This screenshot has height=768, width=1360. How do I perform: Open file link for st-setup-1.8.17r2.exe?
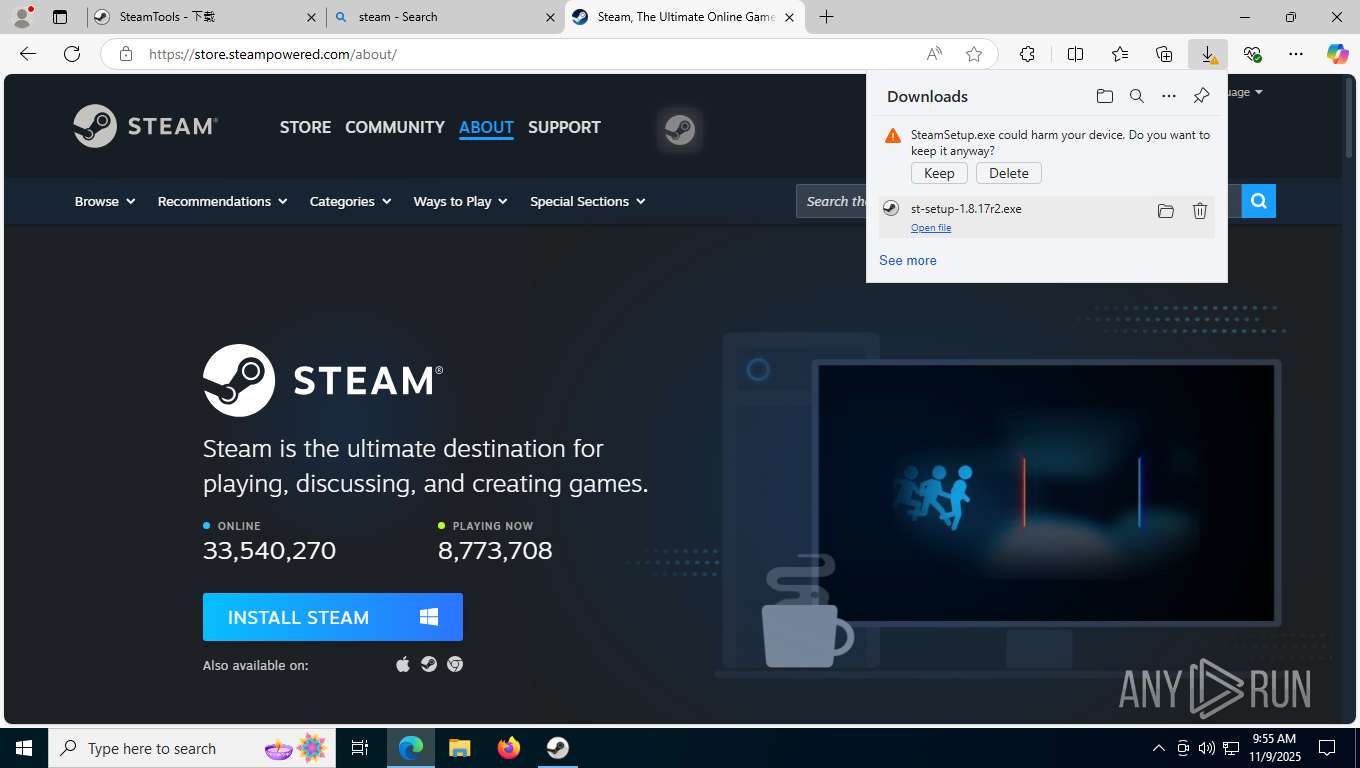(x=931, y=228)
